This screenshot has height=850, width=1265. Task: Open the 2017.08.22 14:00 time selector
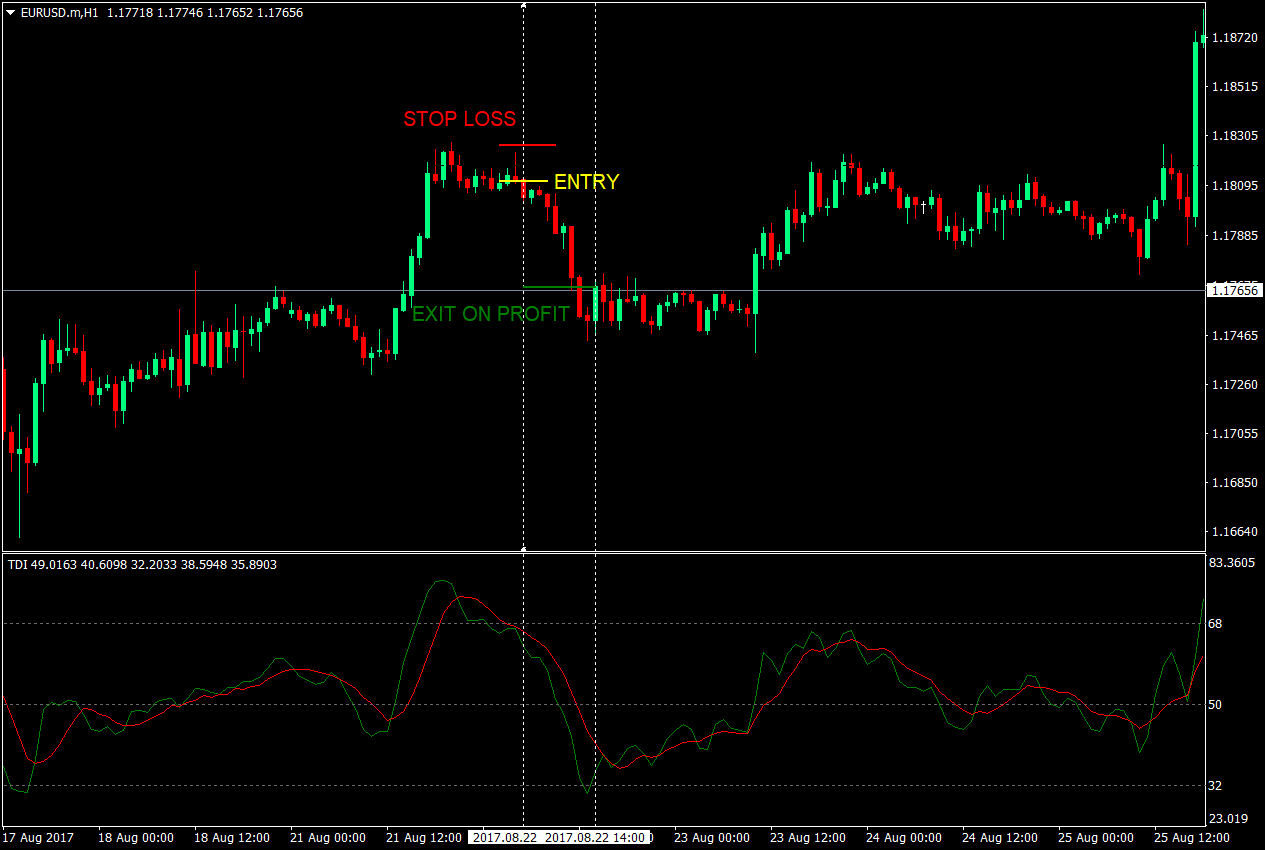point(595,838)
